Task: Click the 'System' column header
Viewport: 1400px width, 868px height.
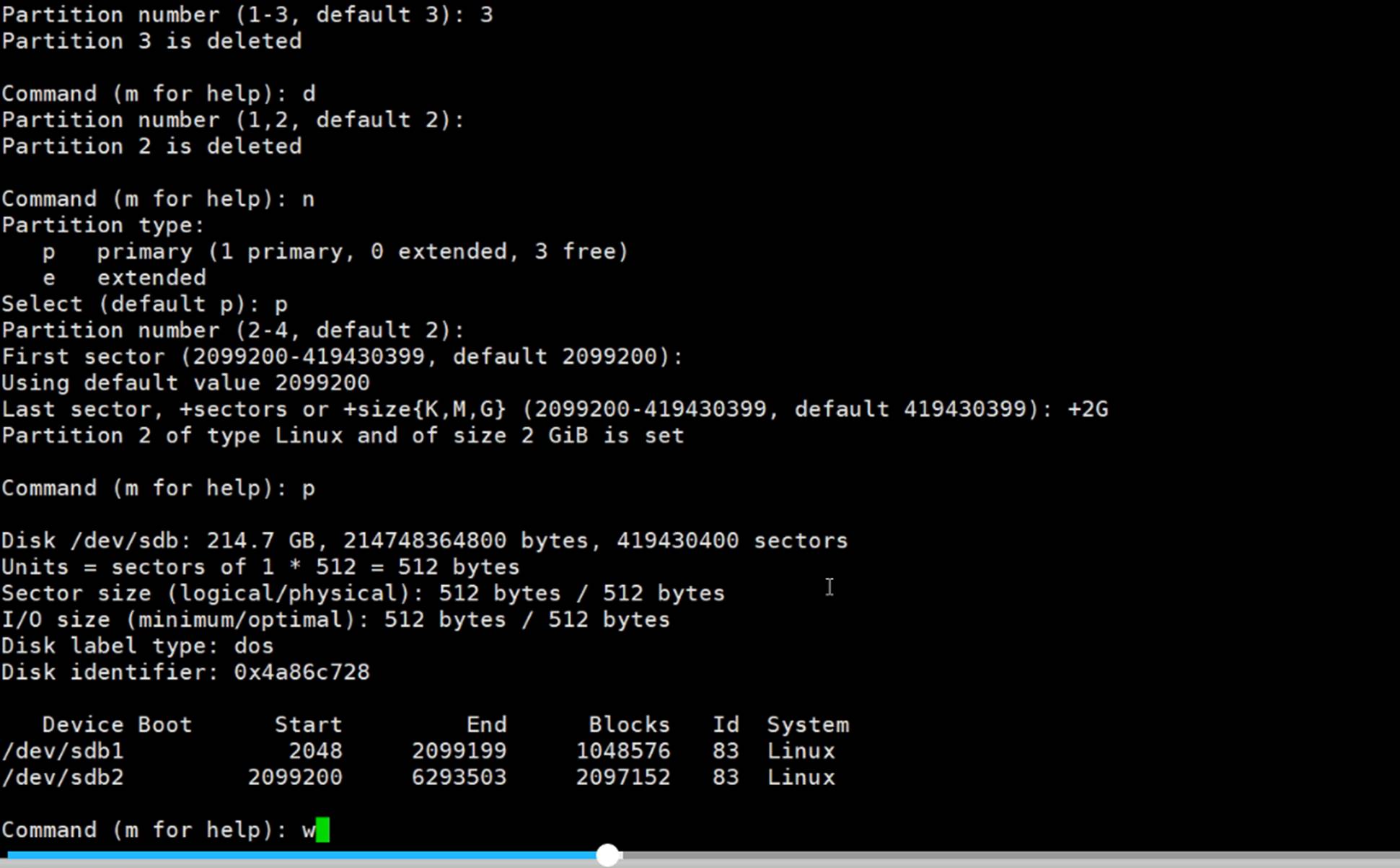Action: click(x=808, y=724)
